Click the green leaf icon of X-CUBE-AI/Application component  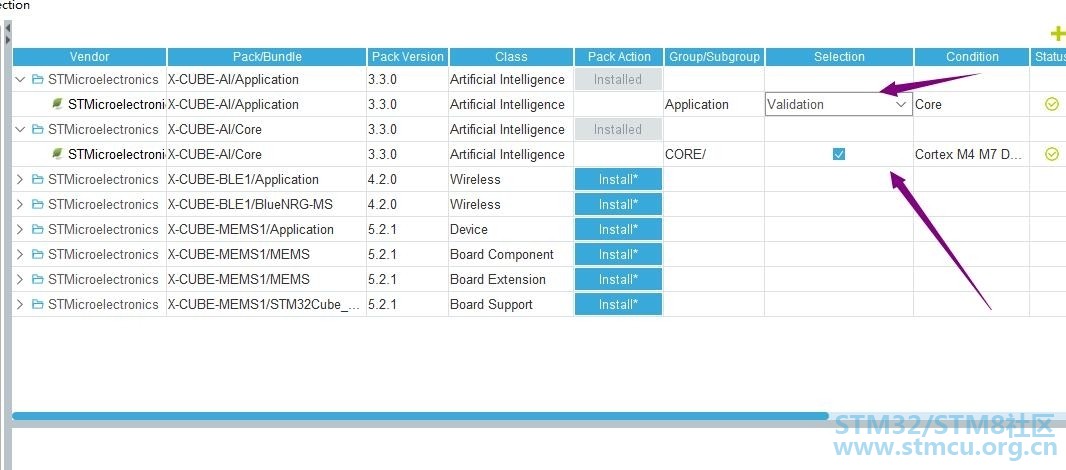tap(58, 104)
